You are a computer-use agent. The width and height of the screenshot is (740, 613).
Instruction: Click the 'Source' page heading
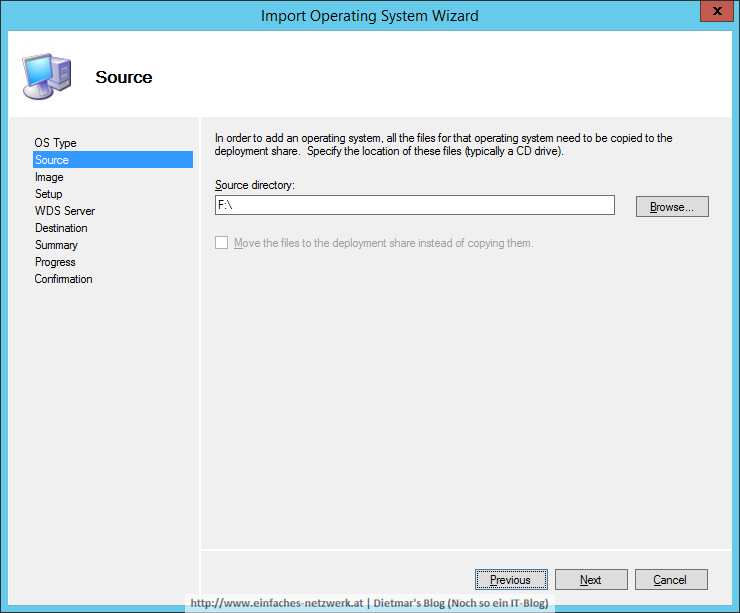tap(124, 77)
